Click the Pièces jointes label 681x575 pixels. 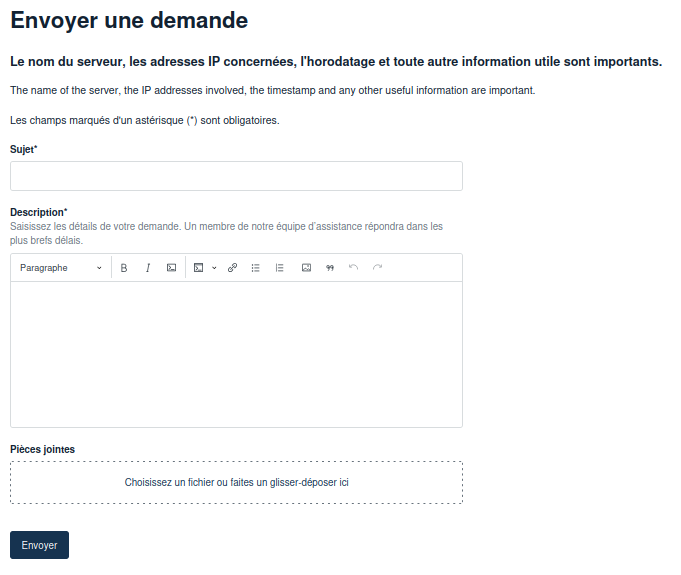pos(42,449)
